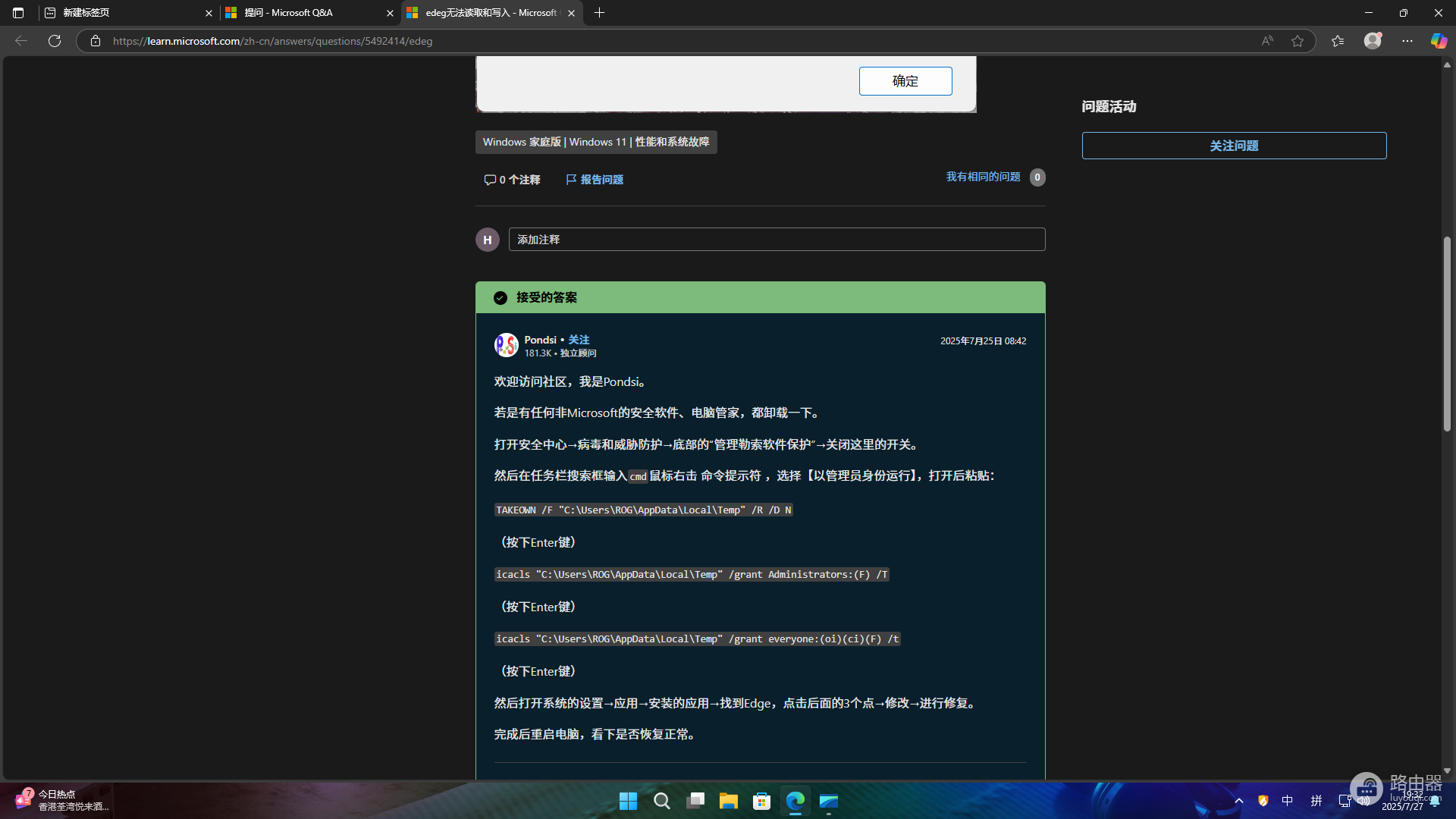
Task: Open Windows taskbar Search
Action: pyautogui.click(x=661, y=801)
